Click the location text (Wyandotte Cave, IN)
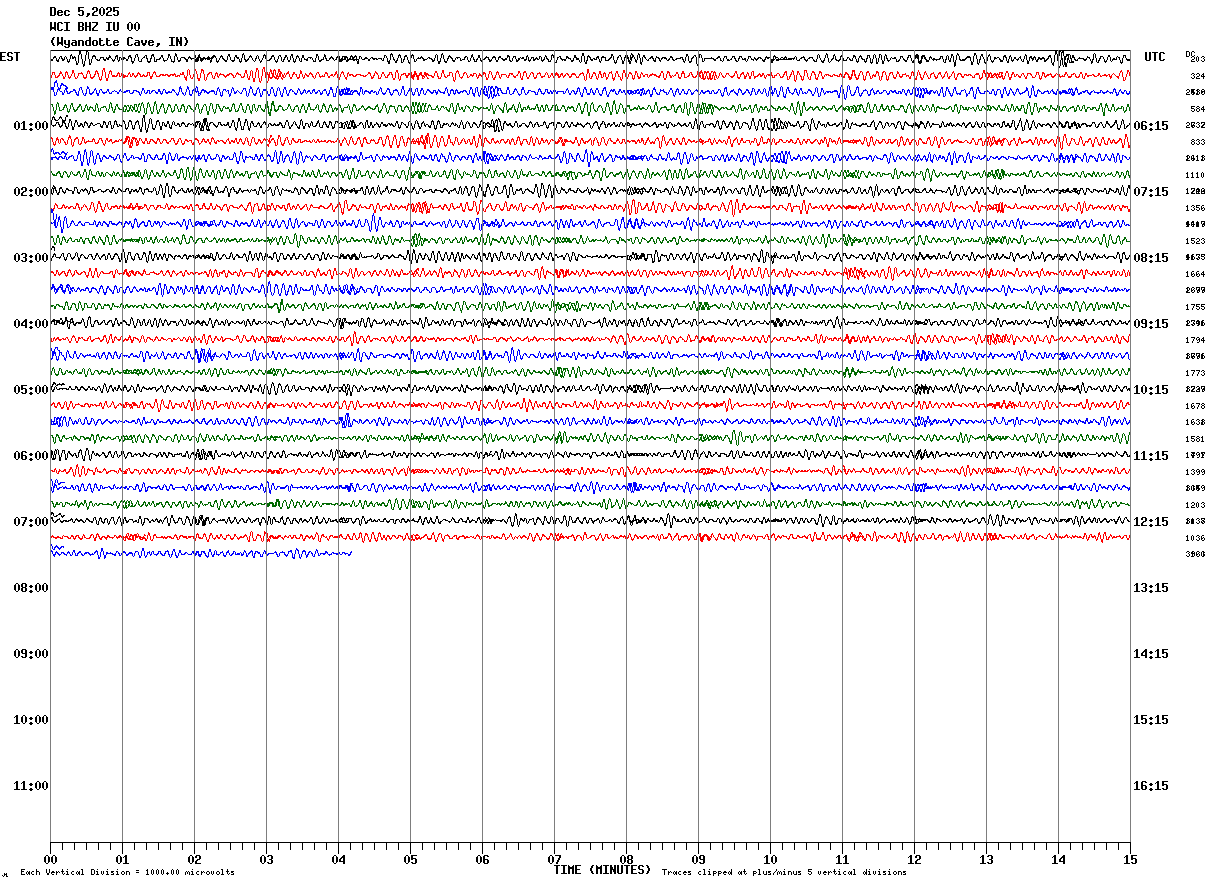This screenshot has width=1210, height=886. click(x=119, y=42)
